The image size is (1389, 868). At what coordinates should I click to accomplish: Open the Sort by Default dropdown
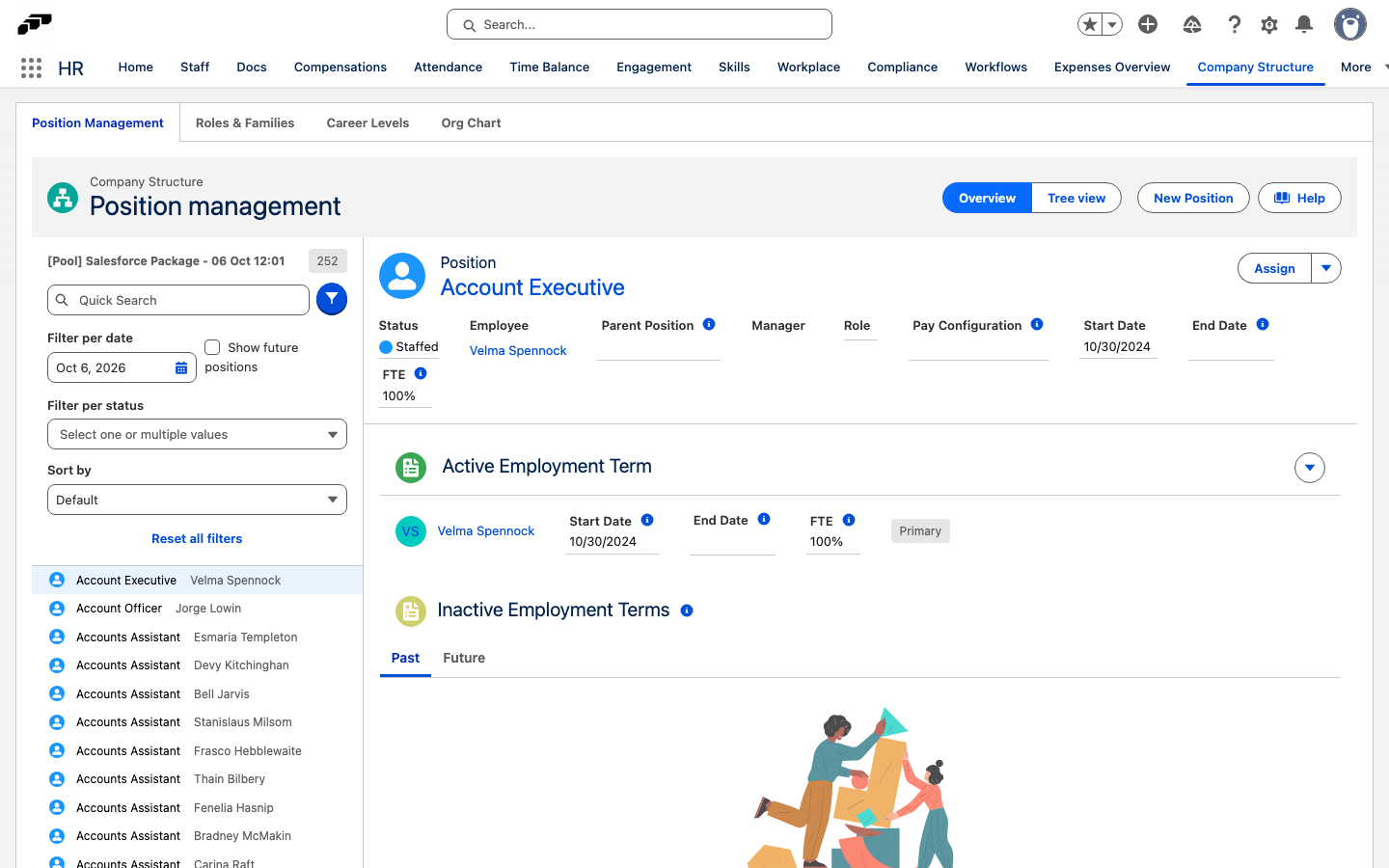(x=197, y=500)
